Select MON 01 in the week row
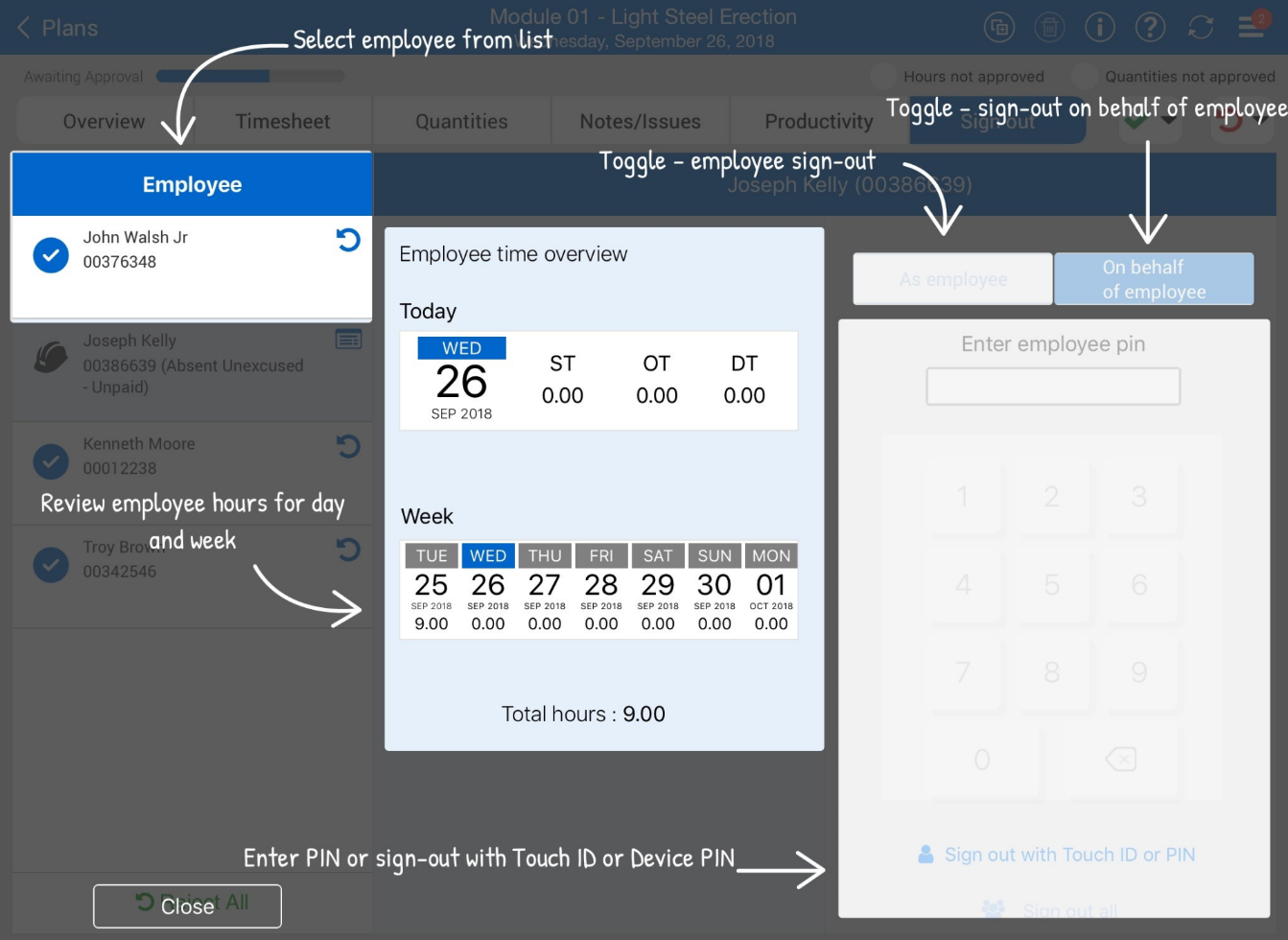 (x=771, y=589)
